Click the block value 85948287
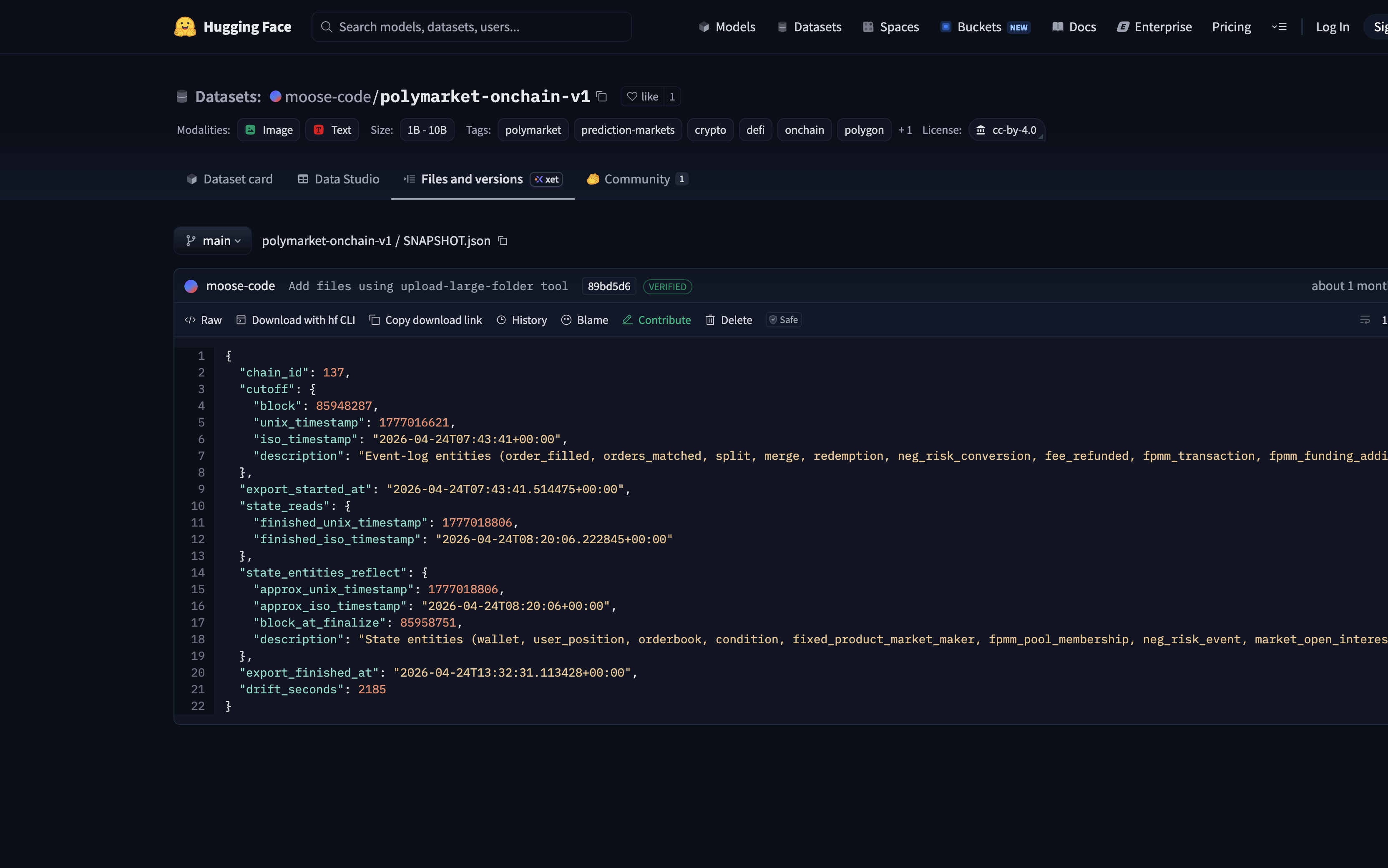Viewport: 1388px width, 868px height. (x=343, y=405)
